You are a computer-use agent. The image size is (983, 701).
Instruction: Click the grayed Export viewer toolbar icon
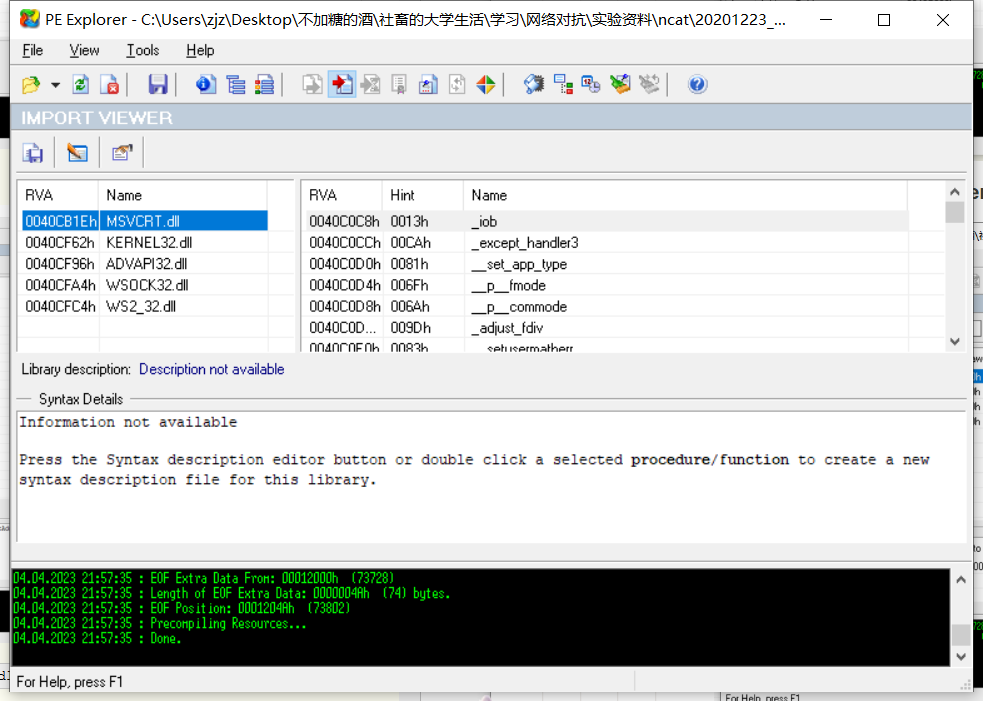(x=312, y=84)
